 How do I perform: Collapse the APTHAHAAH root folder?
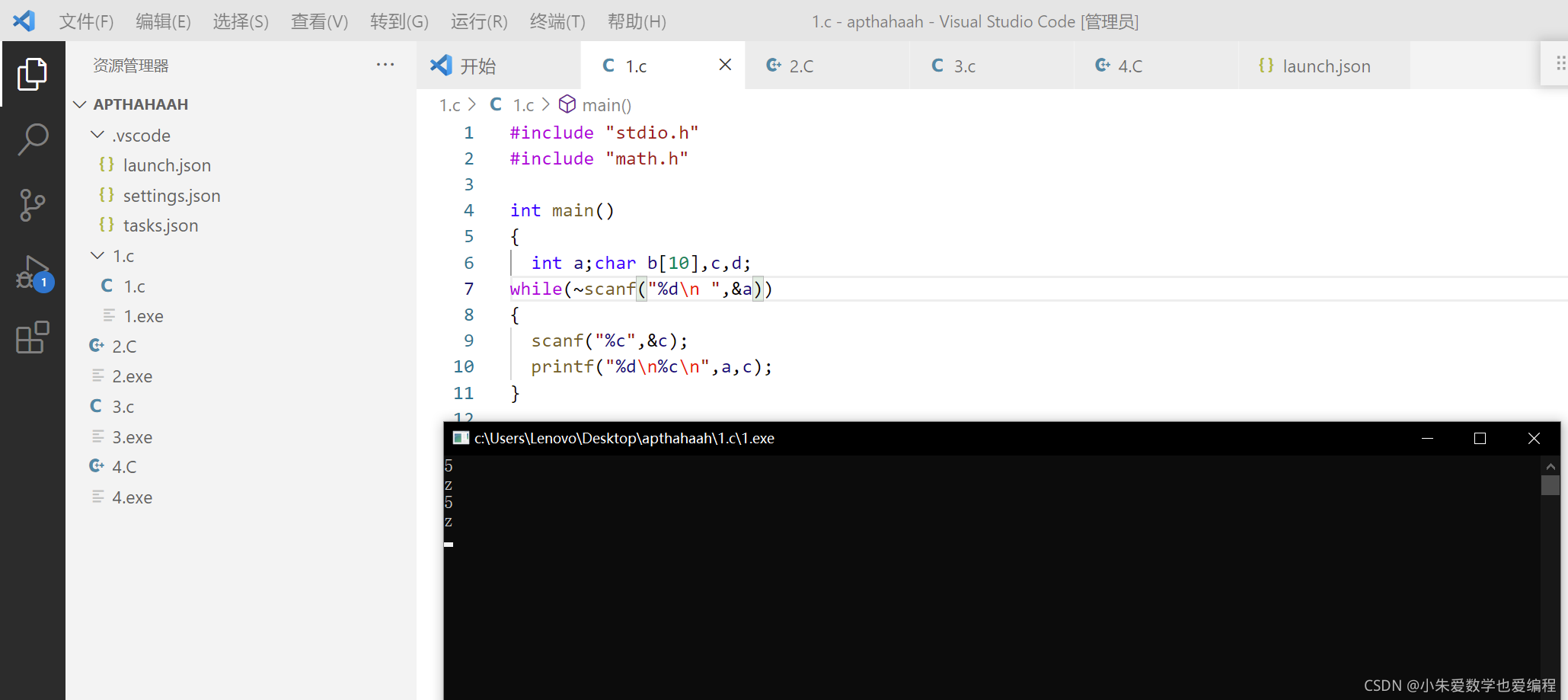coord(80,104)
